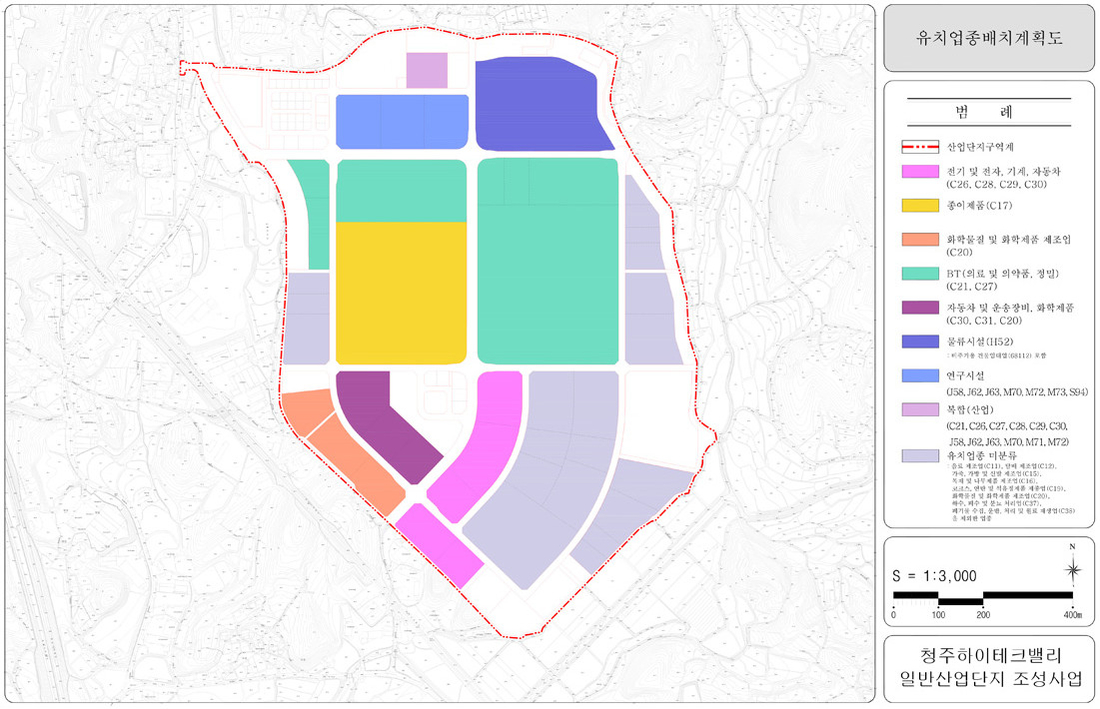Click the light blue 연구시설 legend swatch

coord(921,377)
